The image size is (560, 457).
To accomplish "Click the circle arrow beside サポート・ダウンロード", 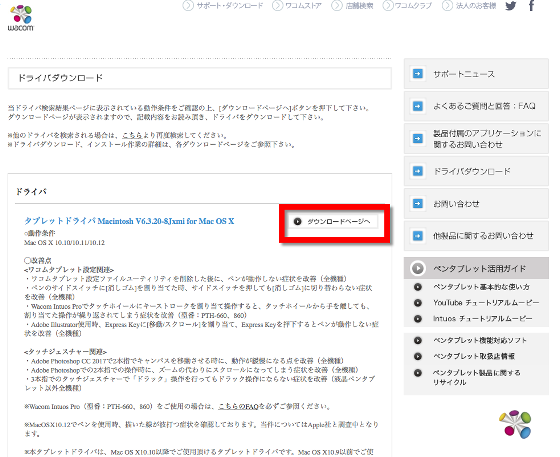I will click(188, 6).
